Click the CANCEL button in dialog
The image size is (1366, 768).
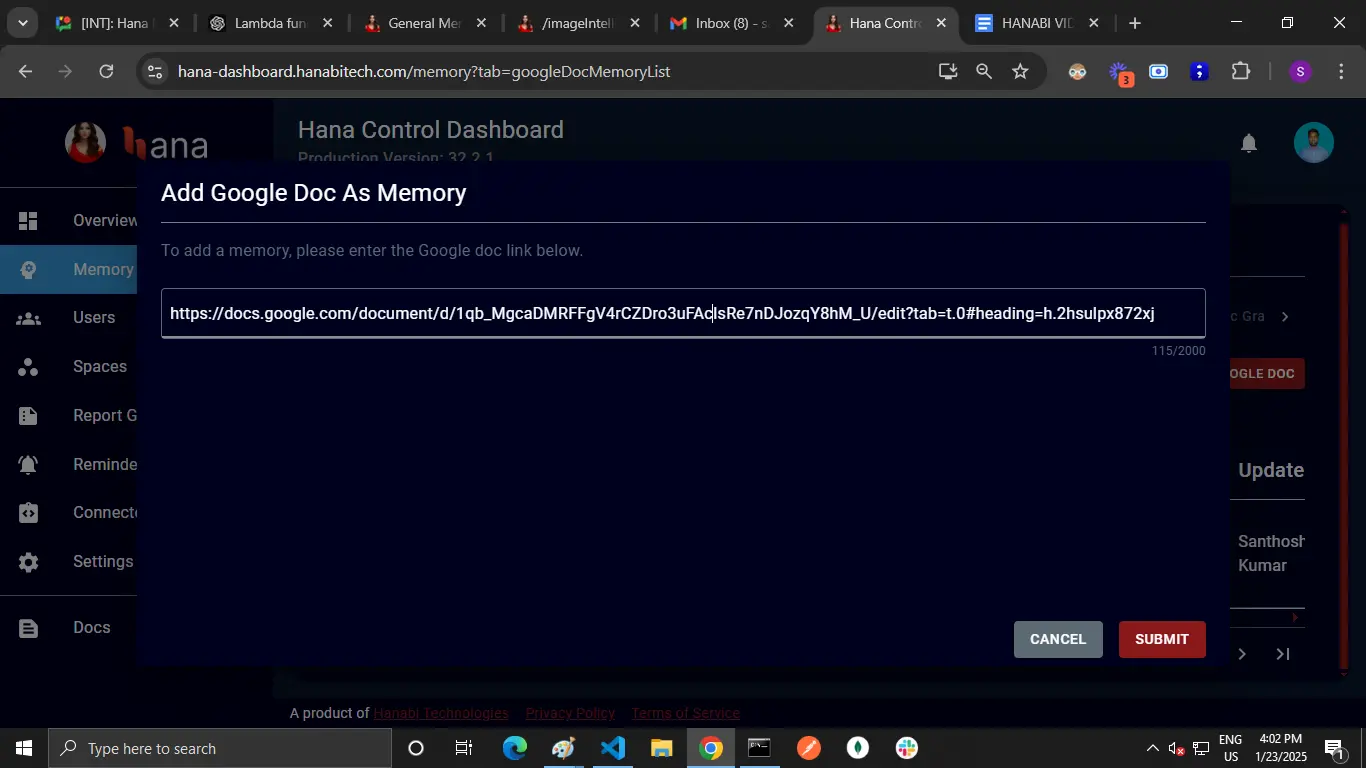pyautogui.click(x=1058, y=639)
